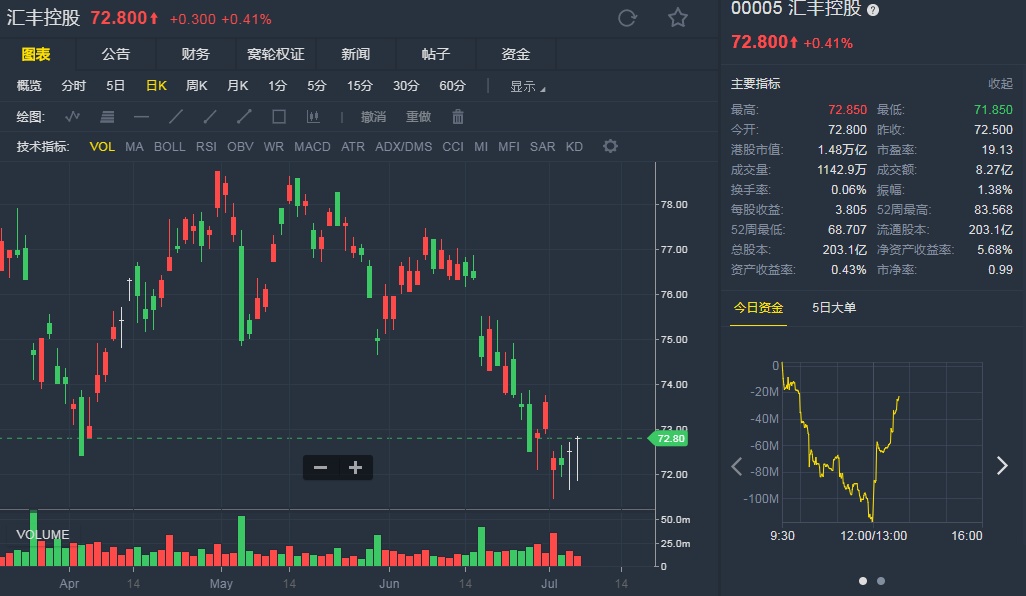Open technical indicator settings gear
This screenshot has width=1026, height=596.
(x=610, y=147)
